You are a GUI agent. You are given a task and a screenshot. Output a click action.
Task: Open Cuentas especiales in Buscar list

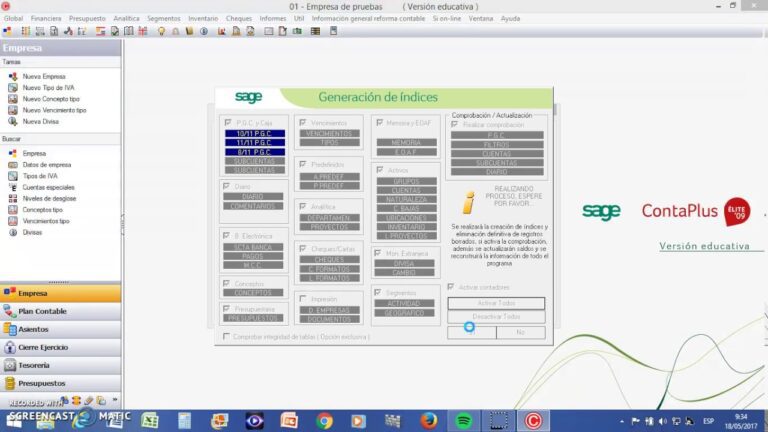click(48, 187)
